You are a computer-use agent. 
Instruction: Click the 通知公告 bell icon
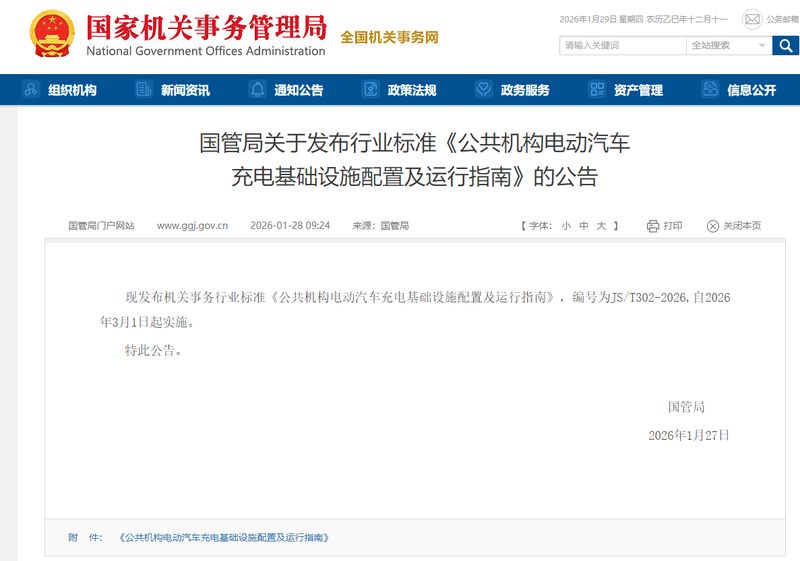[258, 89]
